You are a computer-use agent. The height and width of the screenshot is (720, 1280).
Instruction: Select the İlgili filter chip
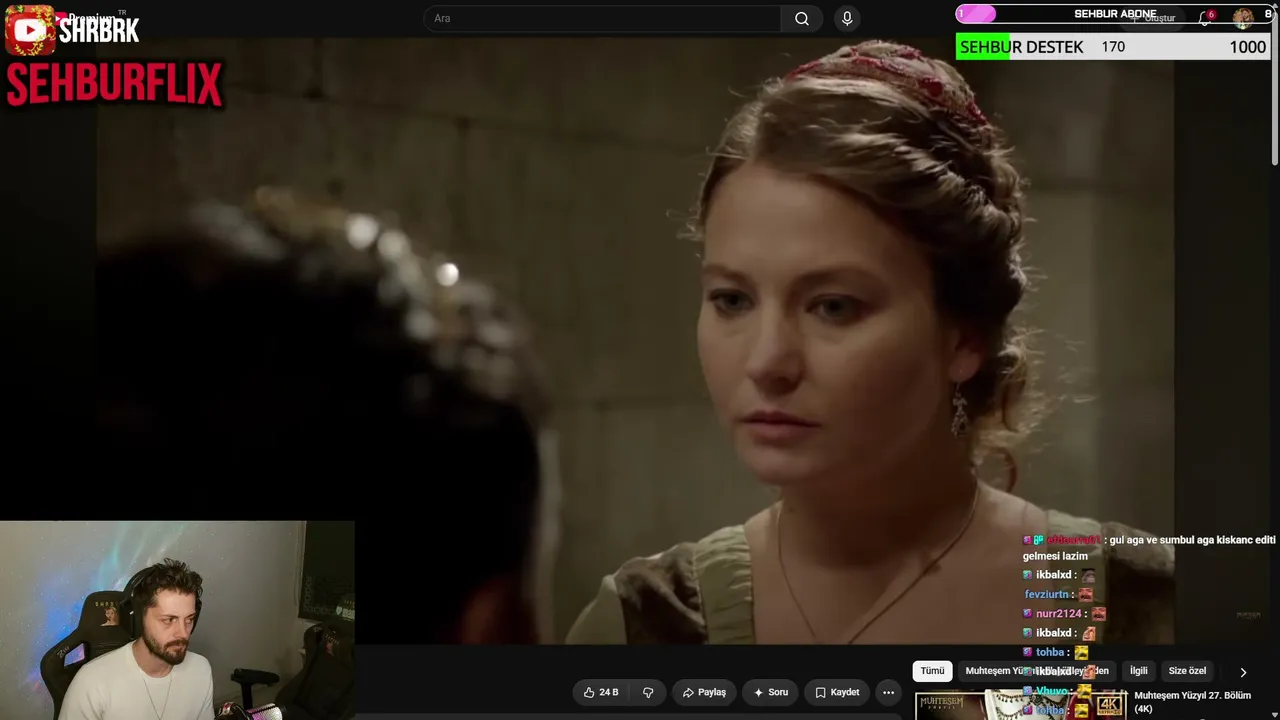pos(1138,671)
